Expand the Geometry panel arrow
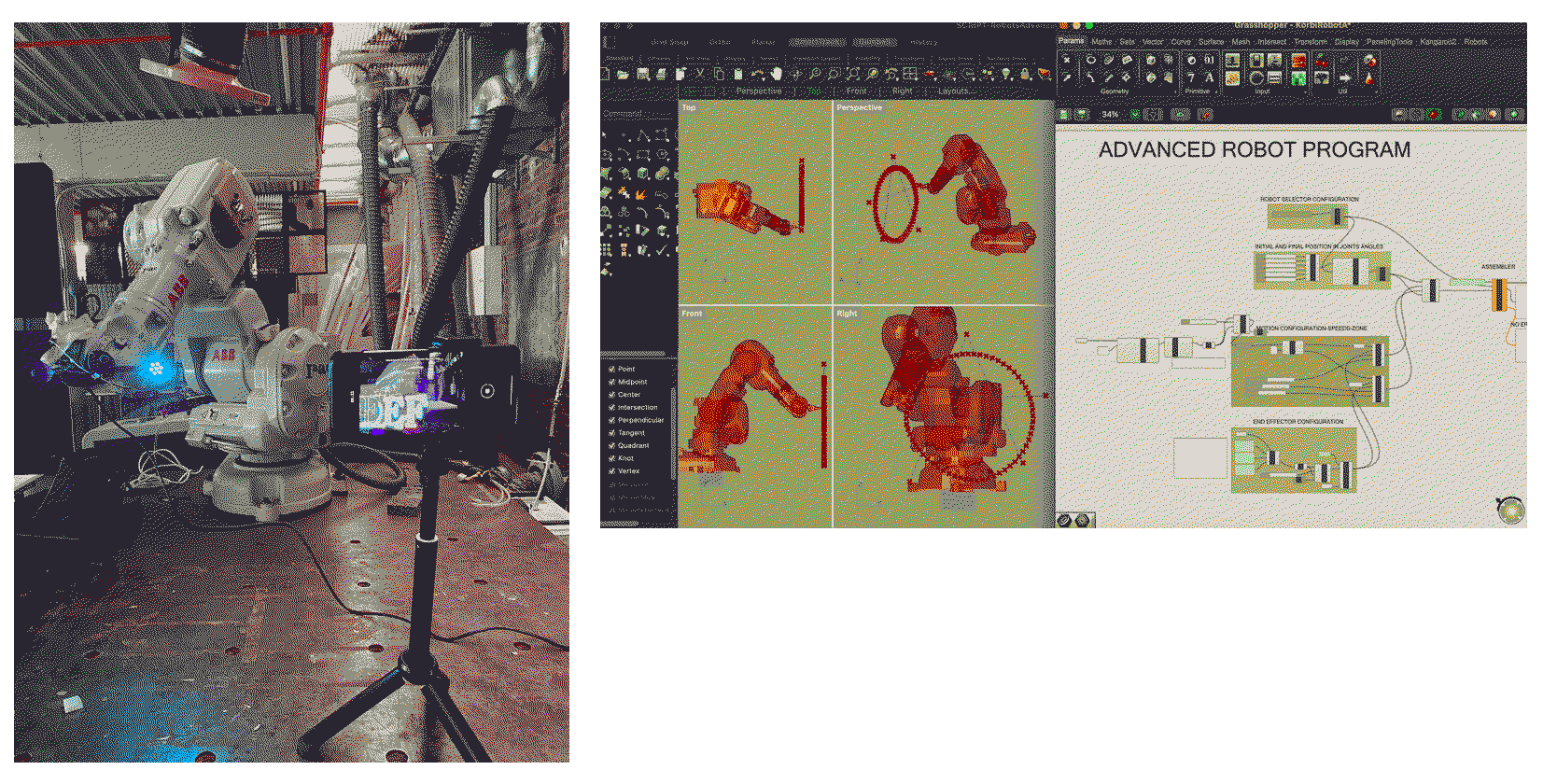The width and height of the screenshot is (1557, 784). pyautogui.click(x=1175, y=92)
